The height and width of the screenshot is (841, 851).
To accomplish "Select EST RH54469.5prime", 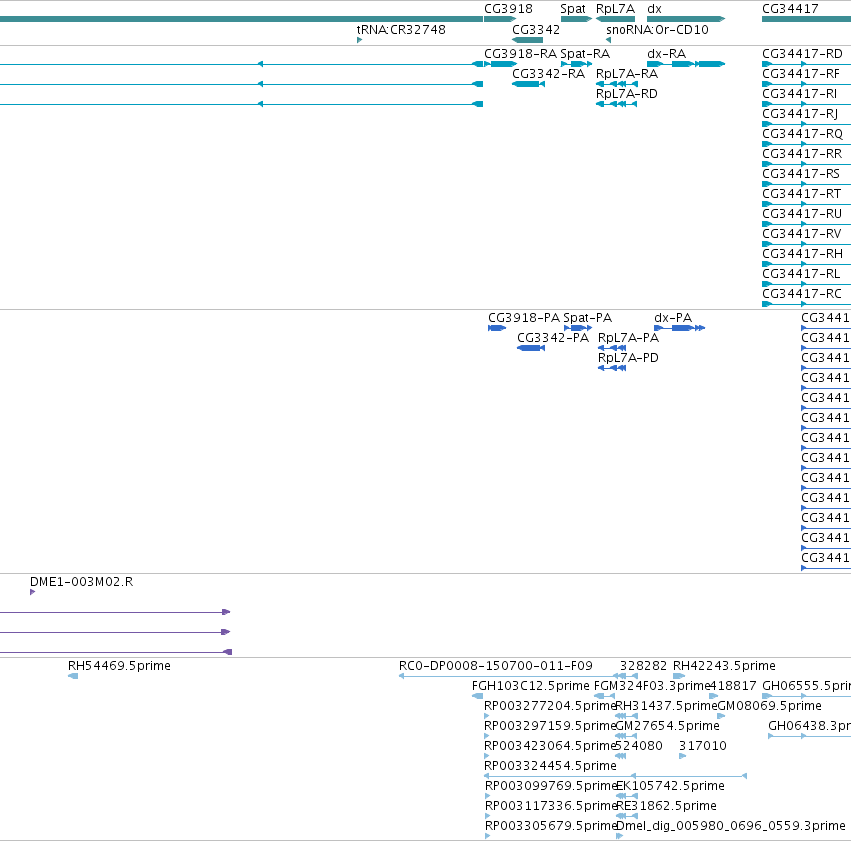I will (119, 666).
